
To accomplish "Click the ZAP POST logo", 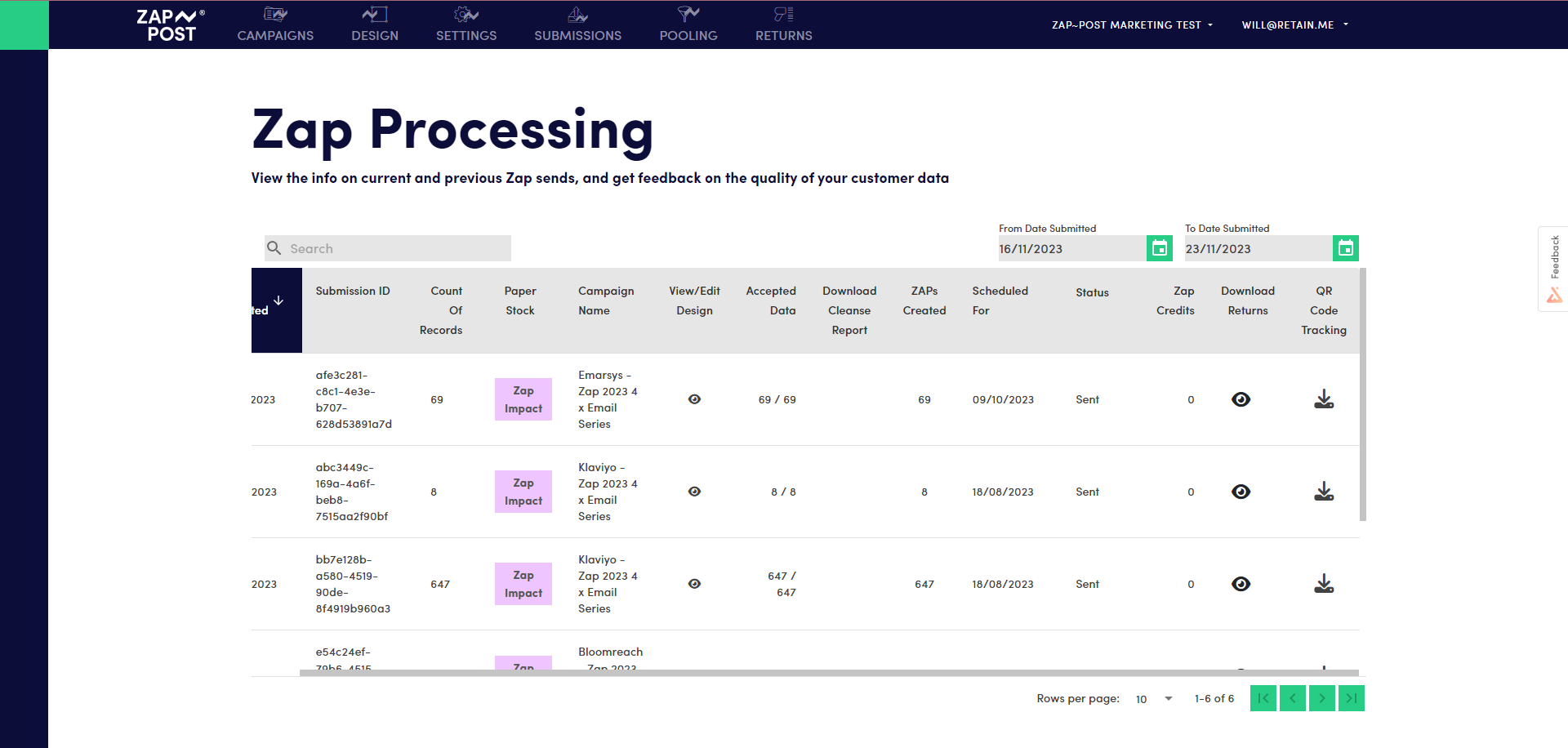I will click(169, 24).
